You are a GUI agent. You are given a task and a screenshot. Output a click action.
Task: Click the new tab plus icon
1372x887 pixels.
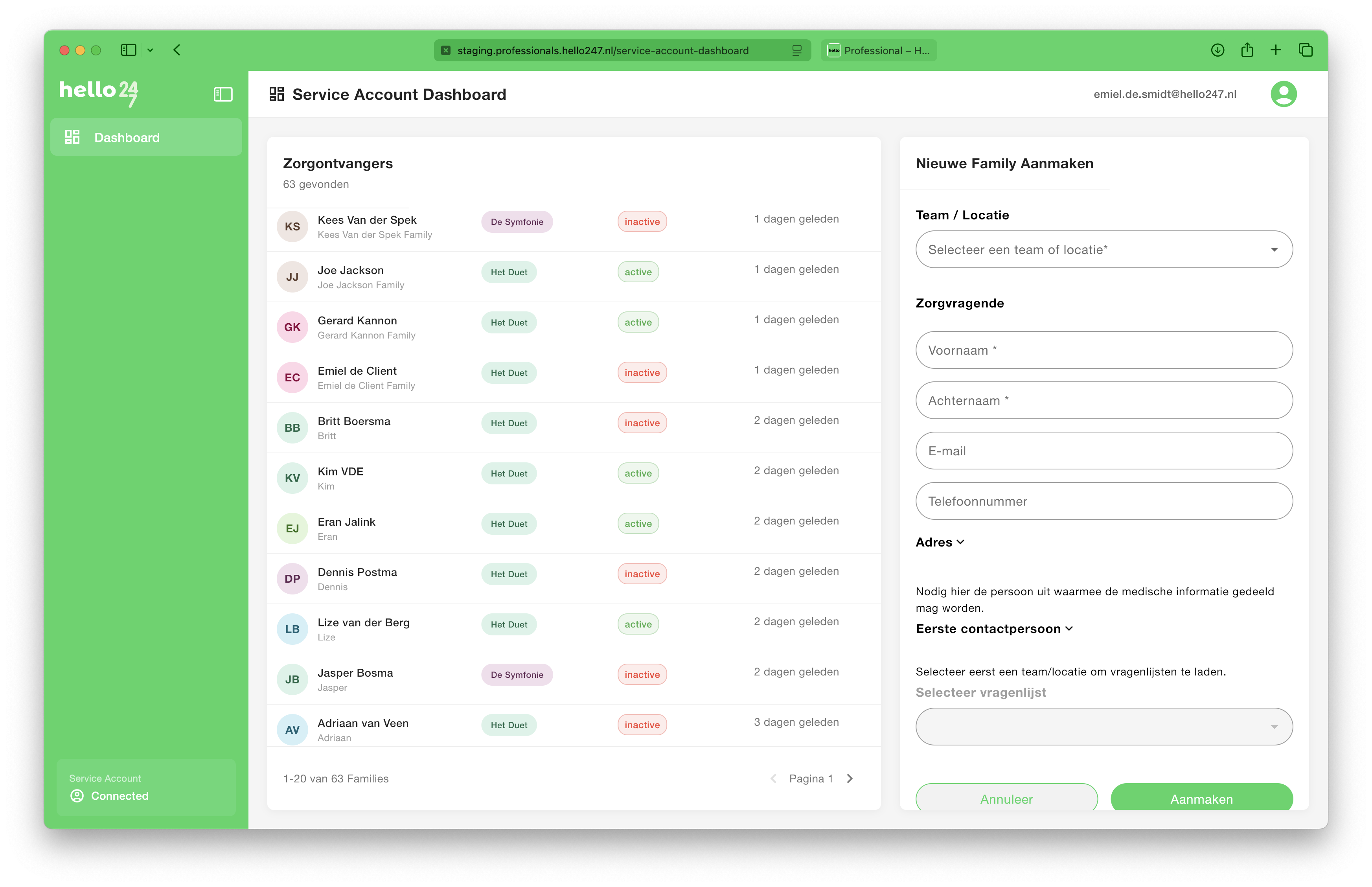point(1276,50)
